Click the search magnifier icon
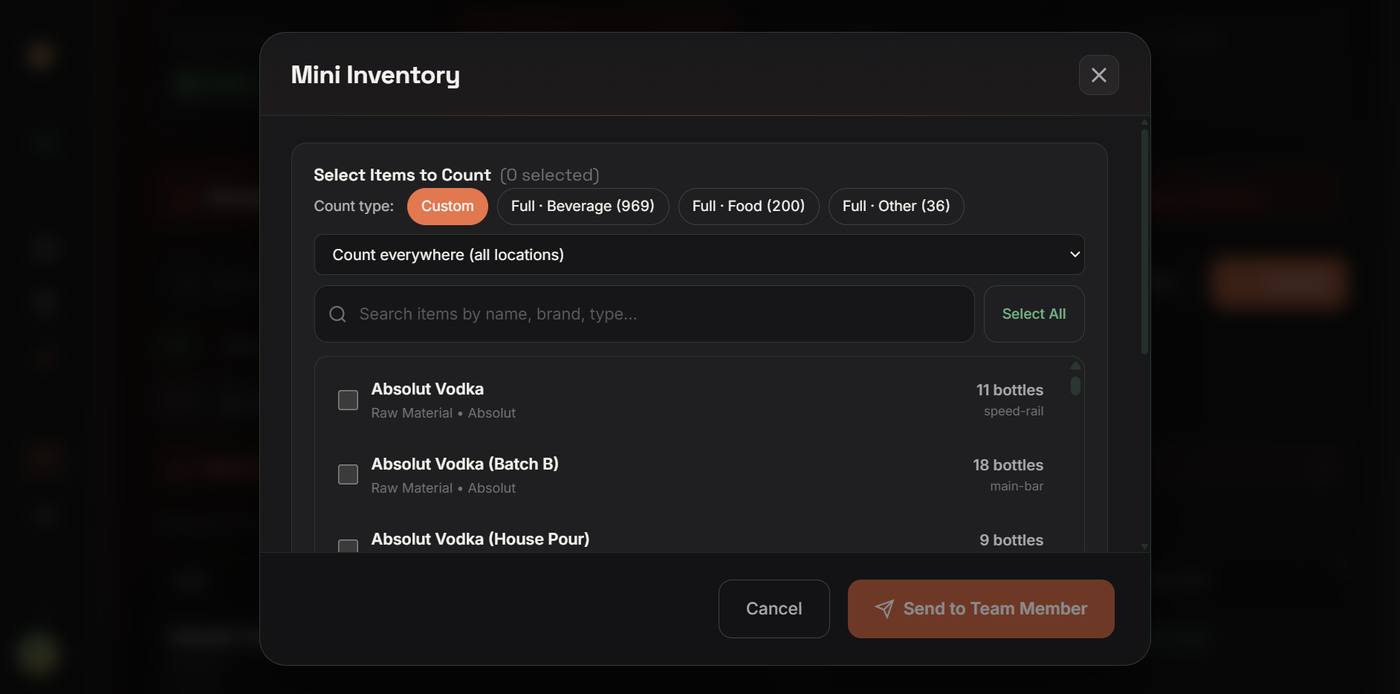 tap(338, 314)
